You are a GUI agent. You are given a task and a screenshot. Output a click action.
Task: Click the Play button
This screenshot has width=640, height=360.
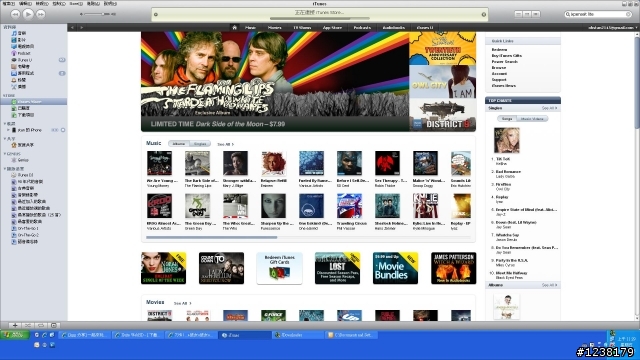pyautogui.click(x=28, y=14)
